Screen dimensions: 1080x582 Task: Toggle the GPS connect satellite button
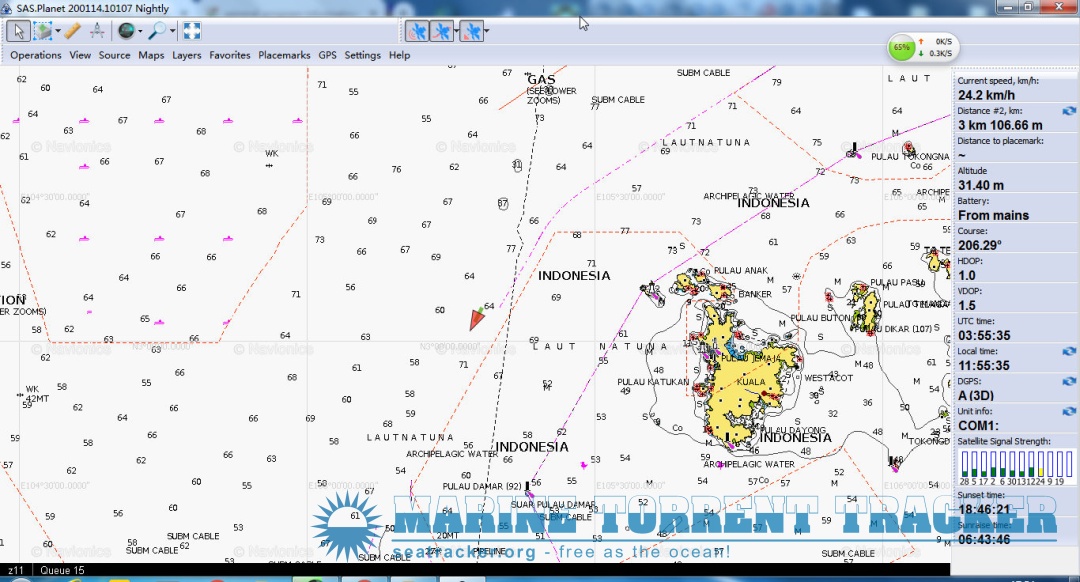[417, 31]
